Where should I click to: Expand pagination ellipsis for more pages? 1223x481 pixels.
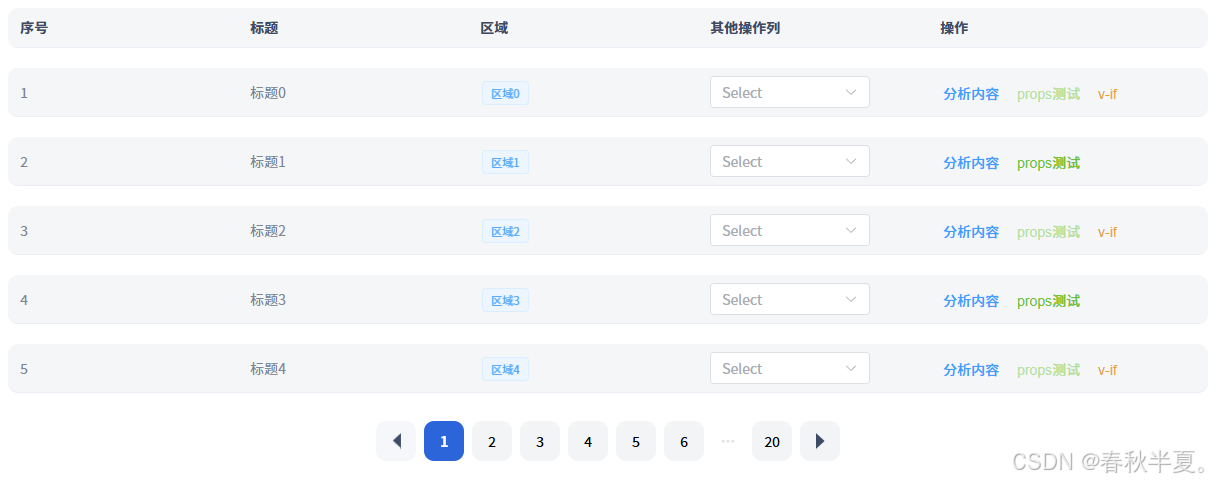click(x=728, y=441)
